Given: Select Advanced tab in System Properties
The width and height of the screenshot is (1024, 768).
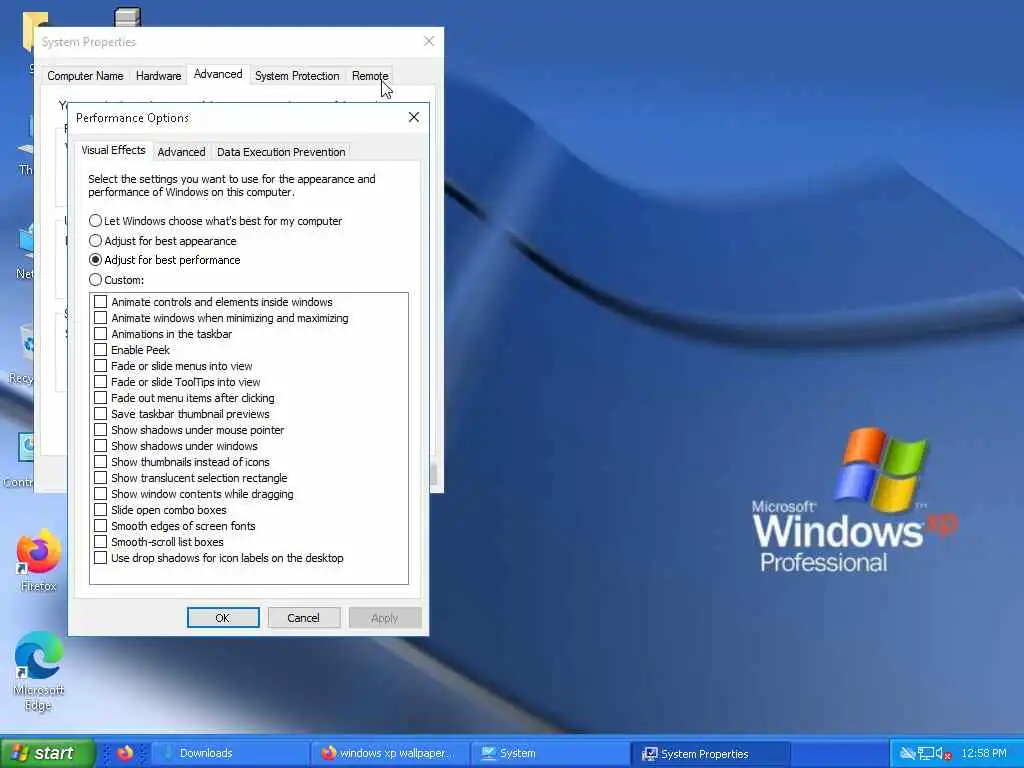Looking at the screenshot, I should click(218, 74).
